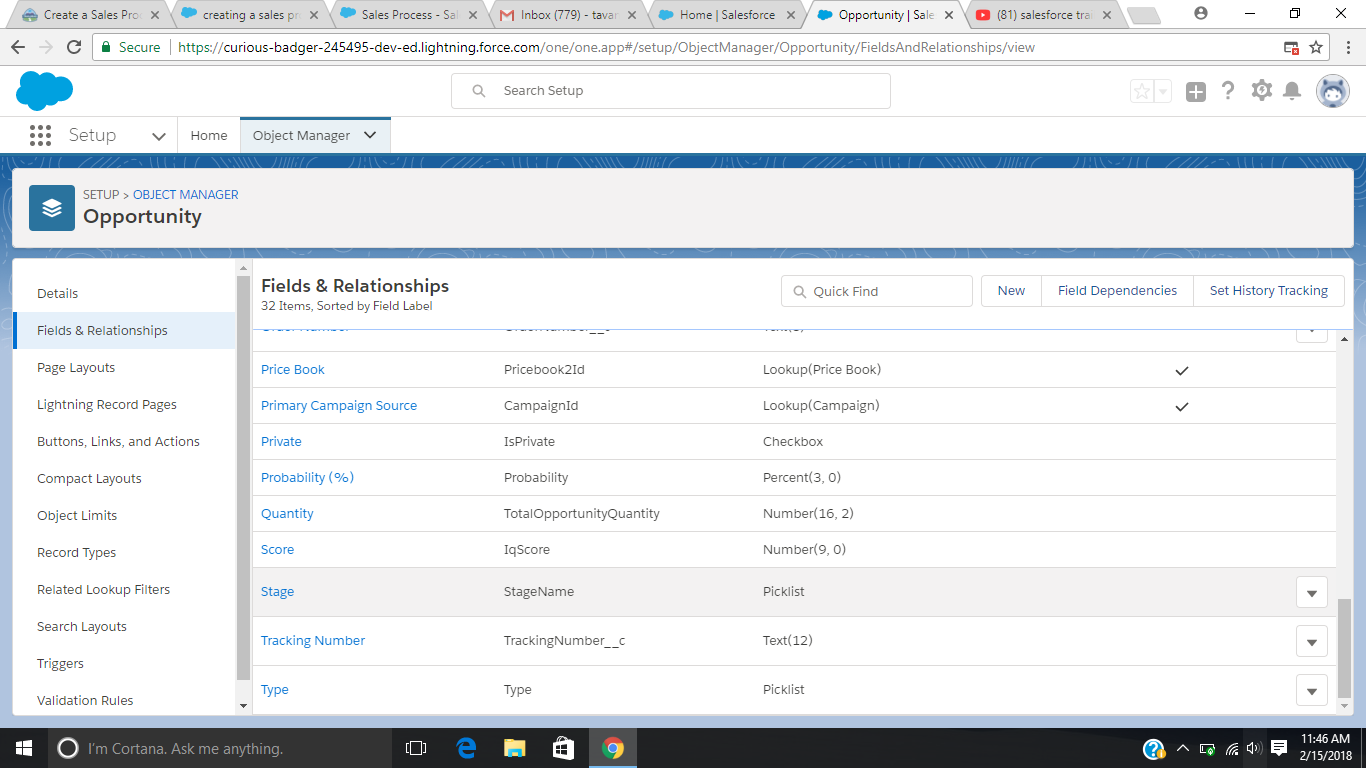Open the Stage field link

277,592
